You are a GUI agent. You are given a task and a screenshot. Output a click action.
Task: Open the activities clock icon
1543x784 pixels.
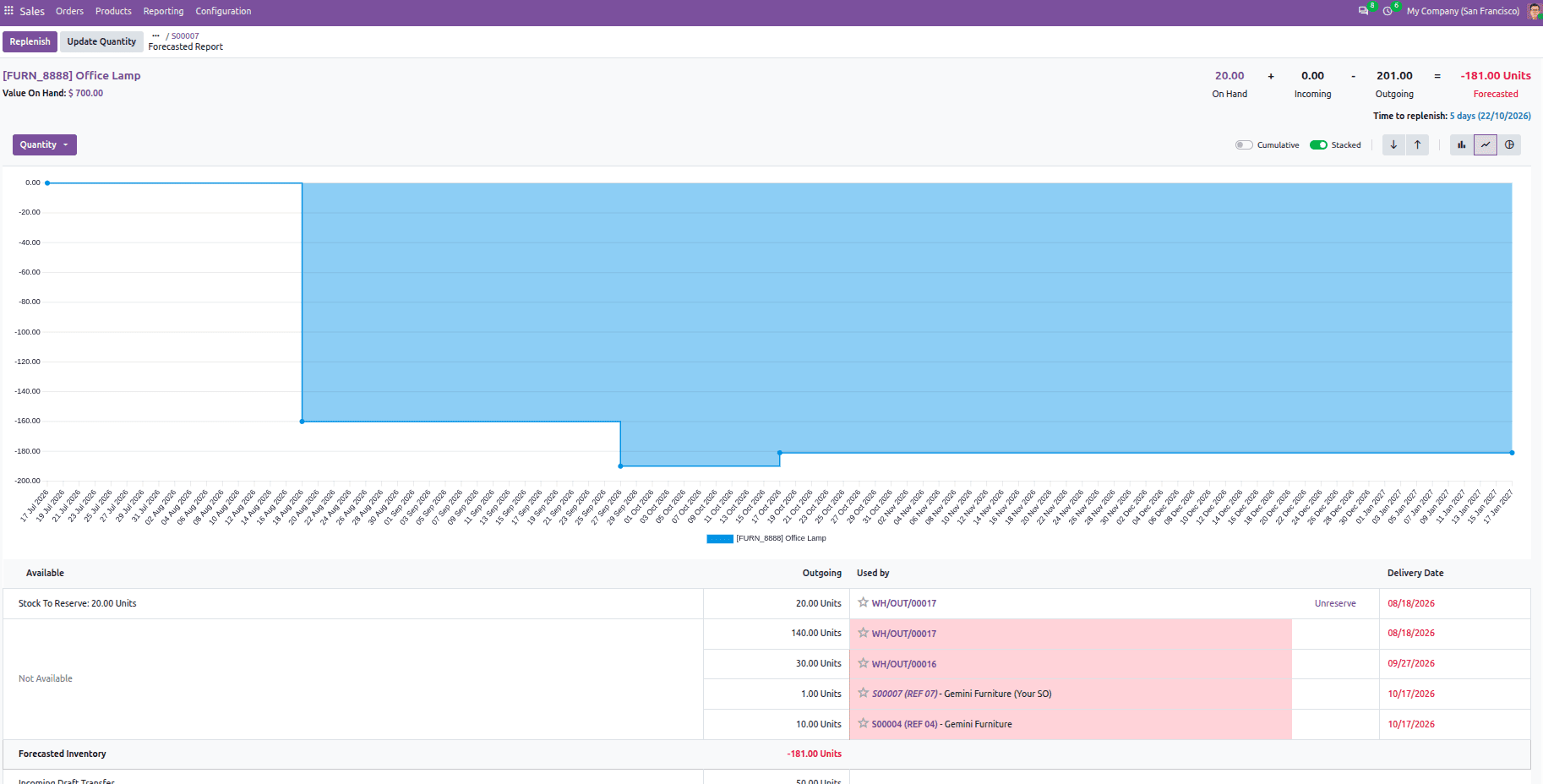pyautogui.click(x=1388, y=11)
